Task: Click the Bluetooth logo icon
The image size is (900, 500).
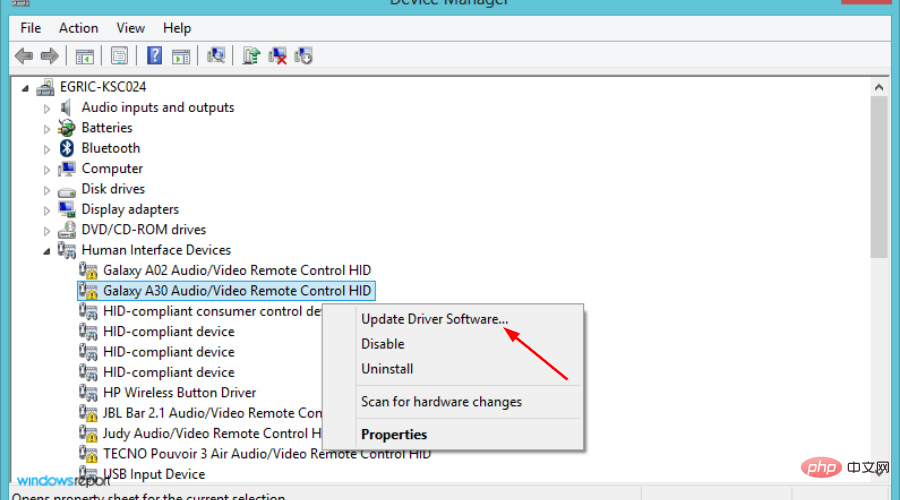Action: [x=67, y=148]
